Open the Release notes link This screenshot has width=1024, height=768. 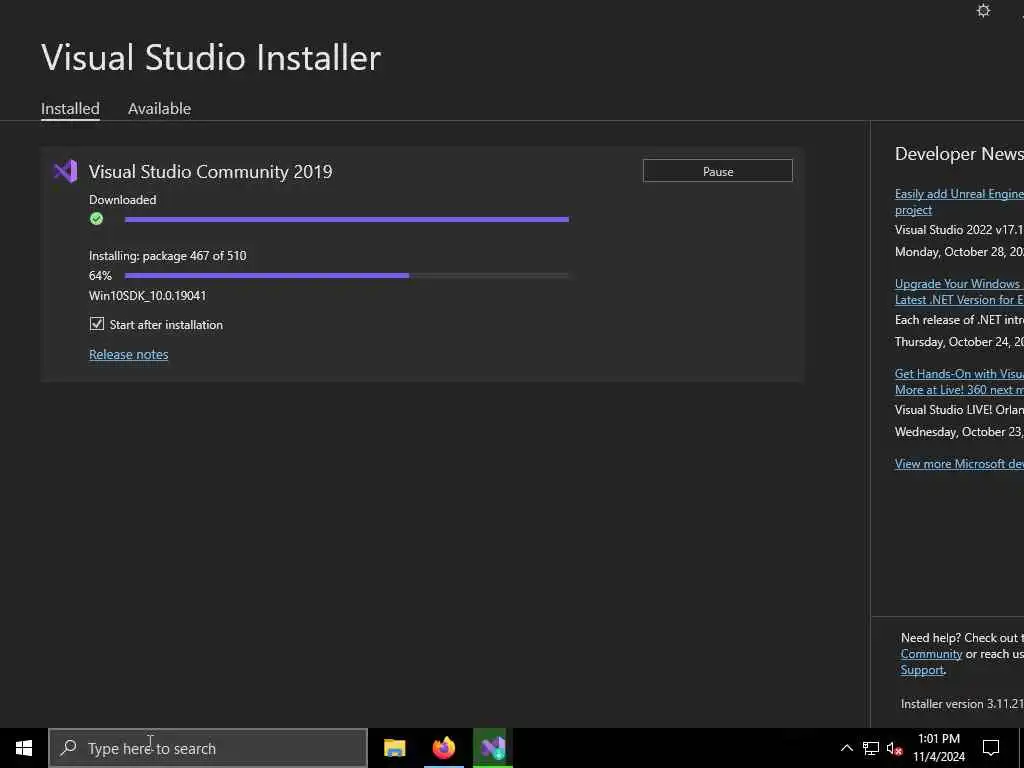(x=129, y=354)
